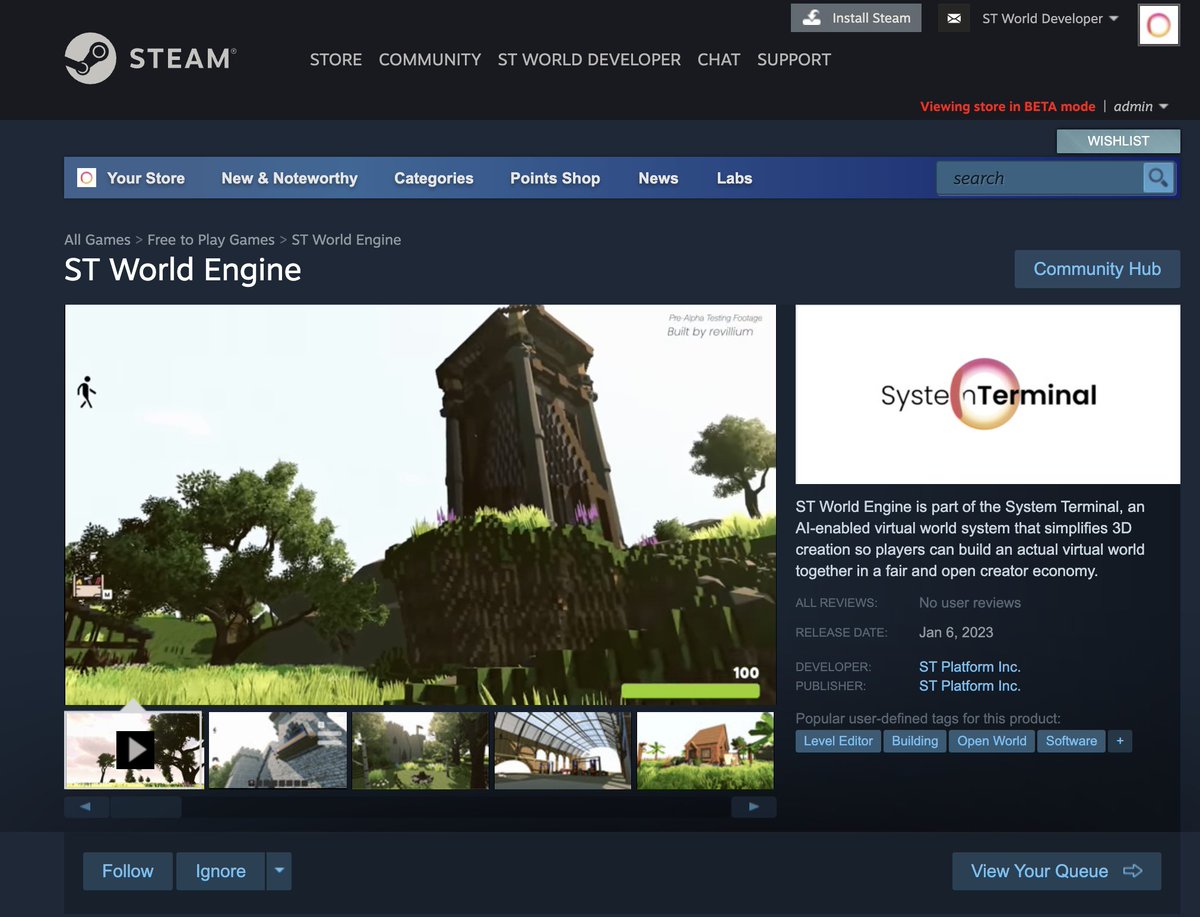Click the thumbnail strip scrollbar handle
Image resolution: width=1200 pixels, height=917 pixels.
tap(146, 807)
